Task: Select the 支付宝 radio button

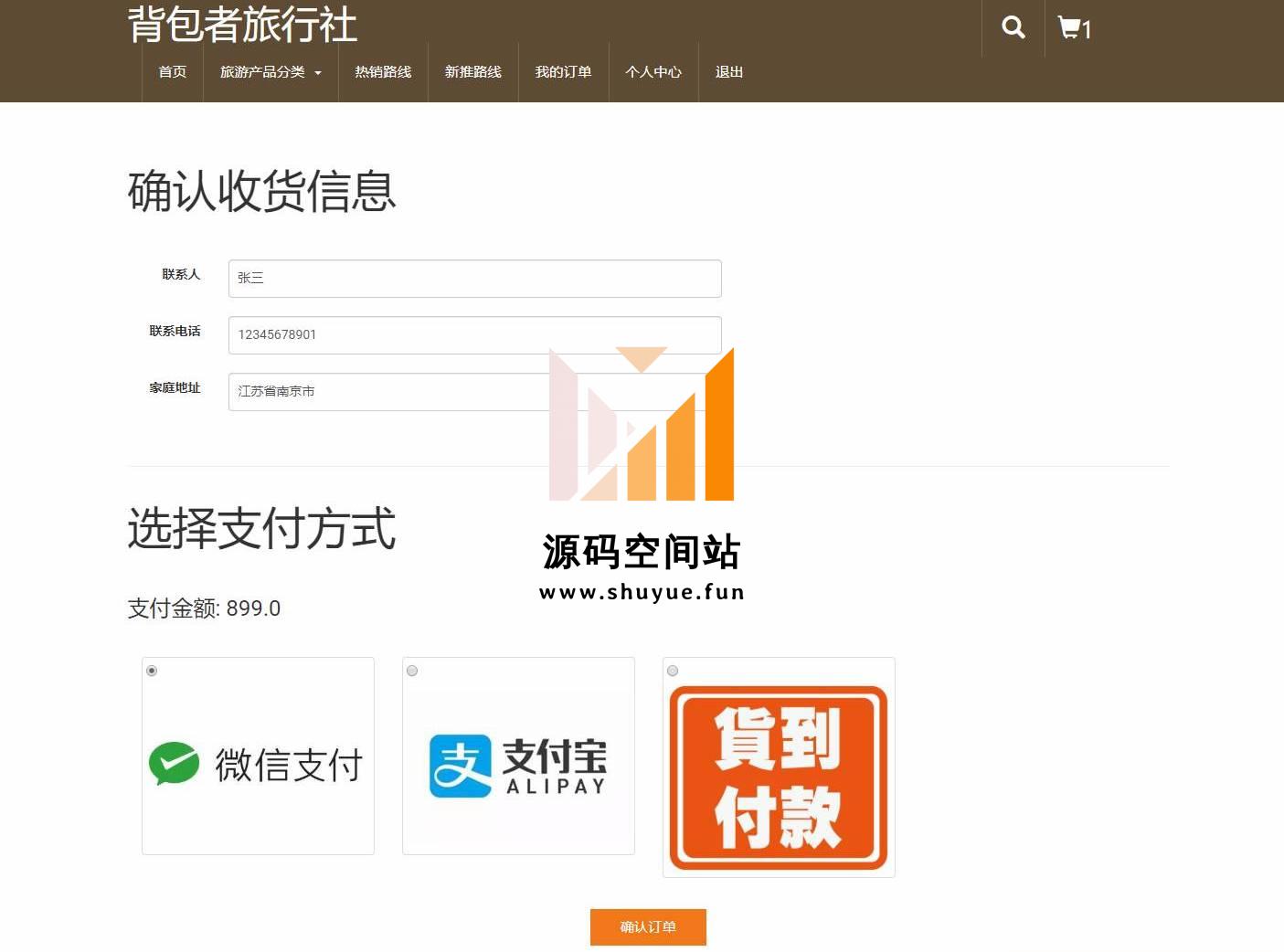Action: 412,671
